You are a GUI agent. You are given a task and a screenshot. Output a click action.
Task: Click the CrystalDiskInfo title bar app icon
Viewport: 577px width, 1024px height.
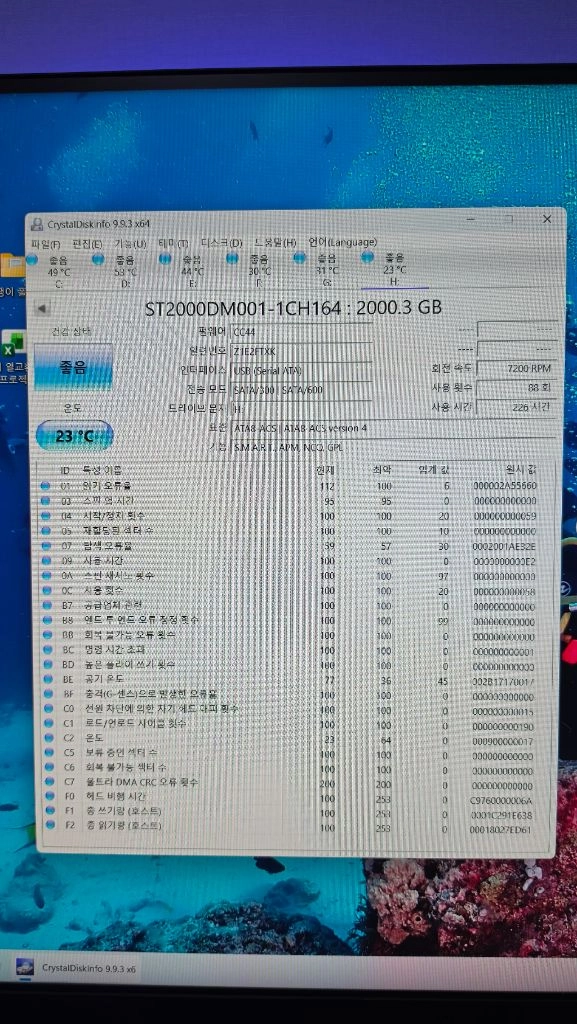pyautogui.click(x=37, y=225)
